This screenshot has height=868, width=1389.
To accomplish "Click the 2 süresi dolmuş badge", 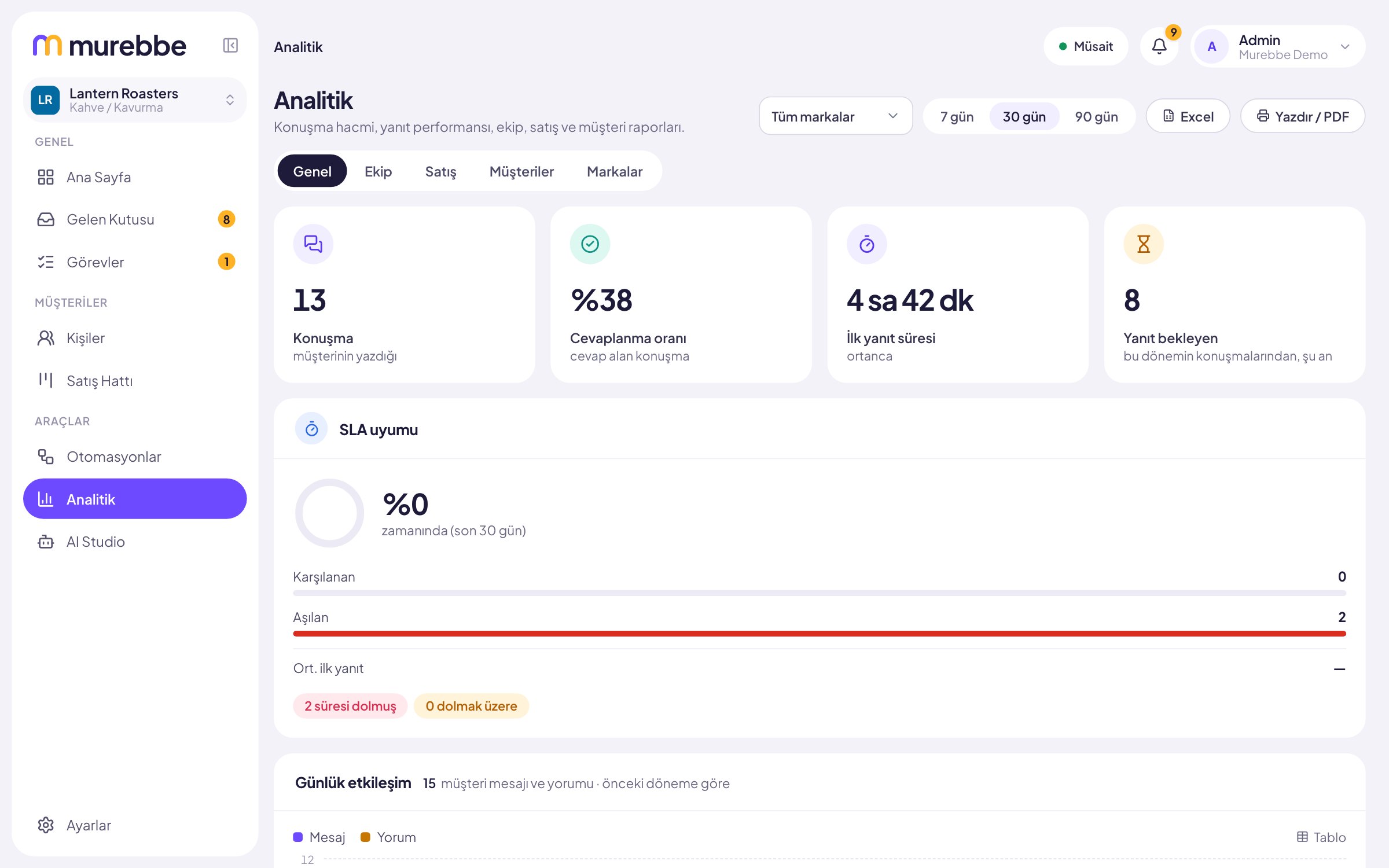I will [x=350, y=706].
